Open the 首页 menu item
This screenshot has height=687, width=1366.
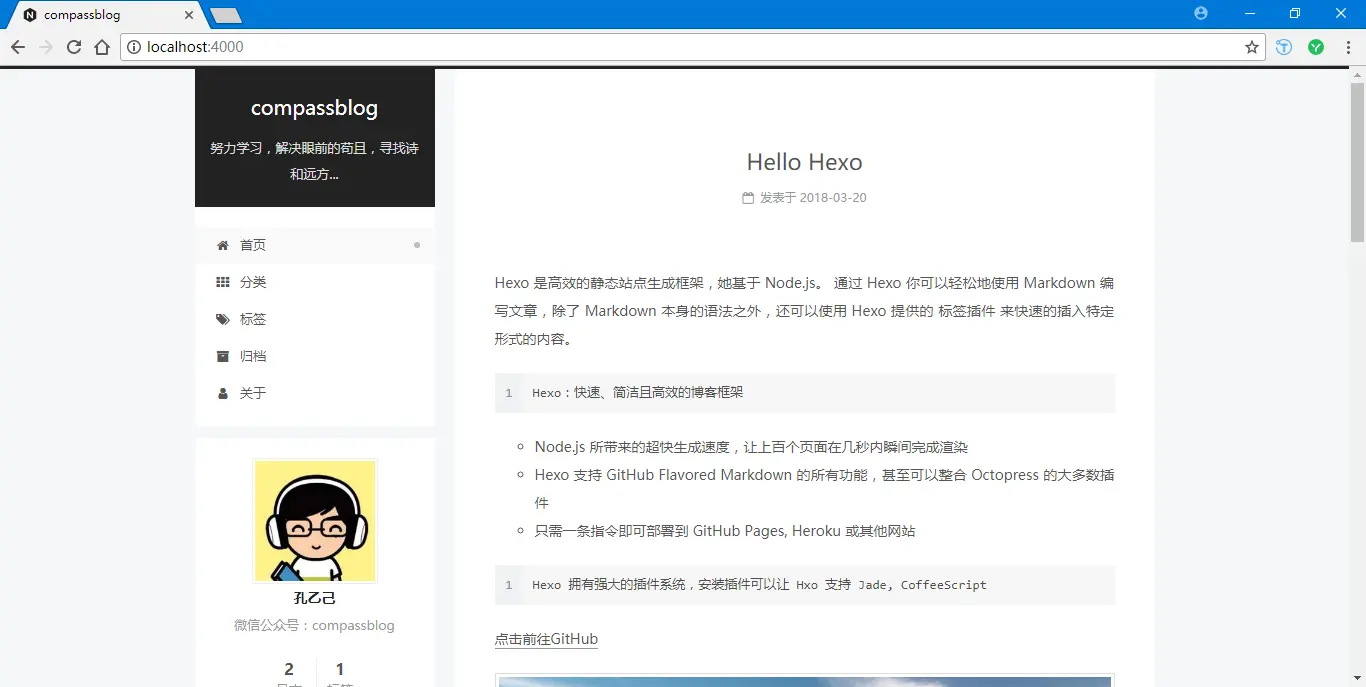pos(315,245)
